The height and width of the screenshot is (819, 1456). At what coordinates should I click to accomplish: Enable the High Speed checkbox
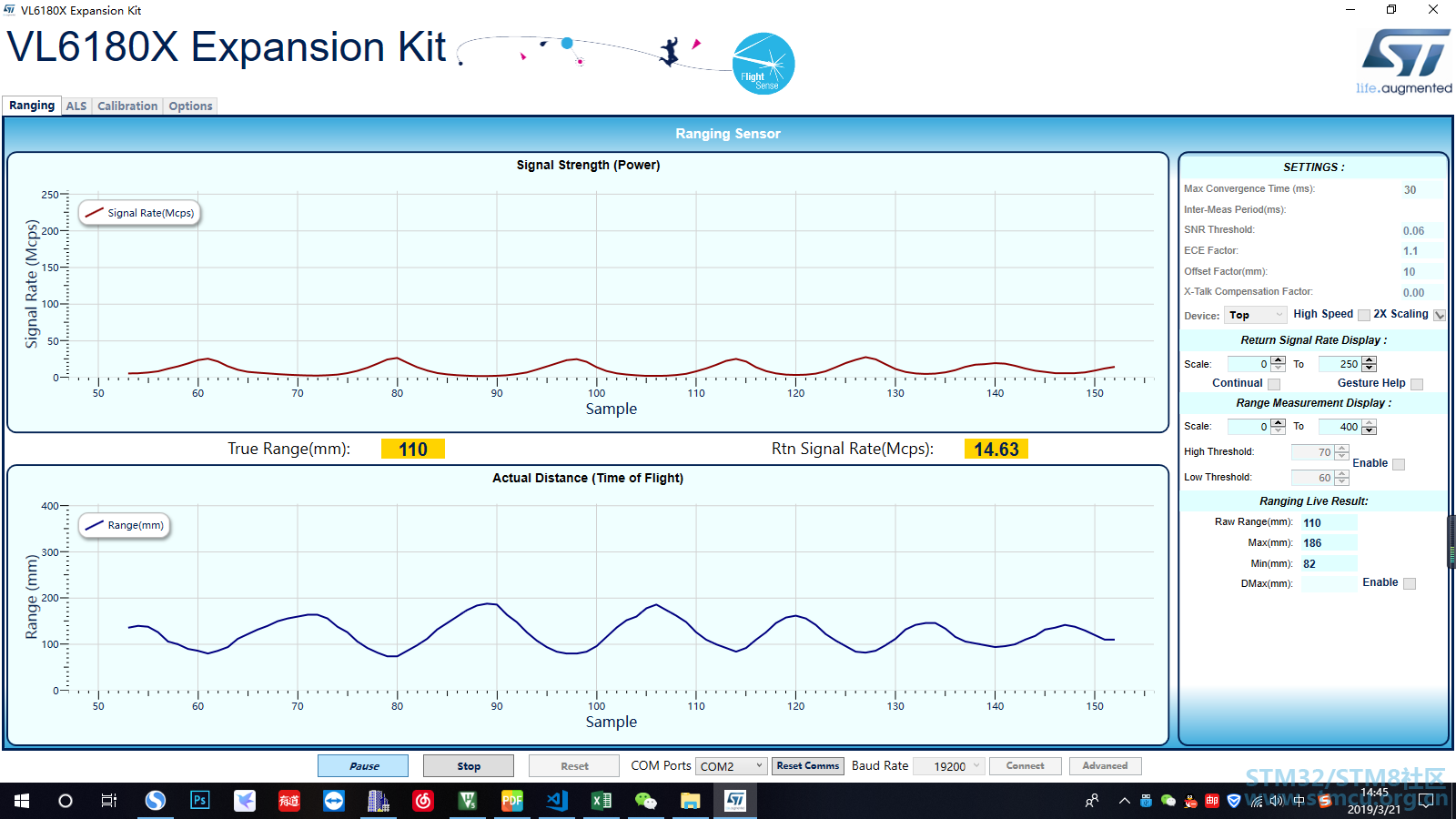pos(1364,315)
